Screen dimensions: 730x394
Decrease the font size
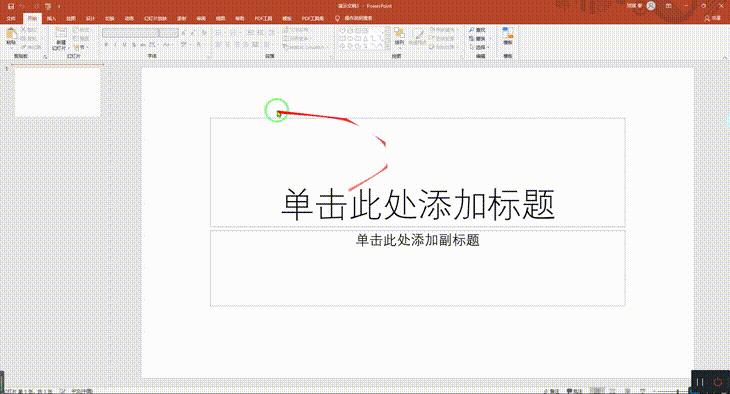(193, 33)
